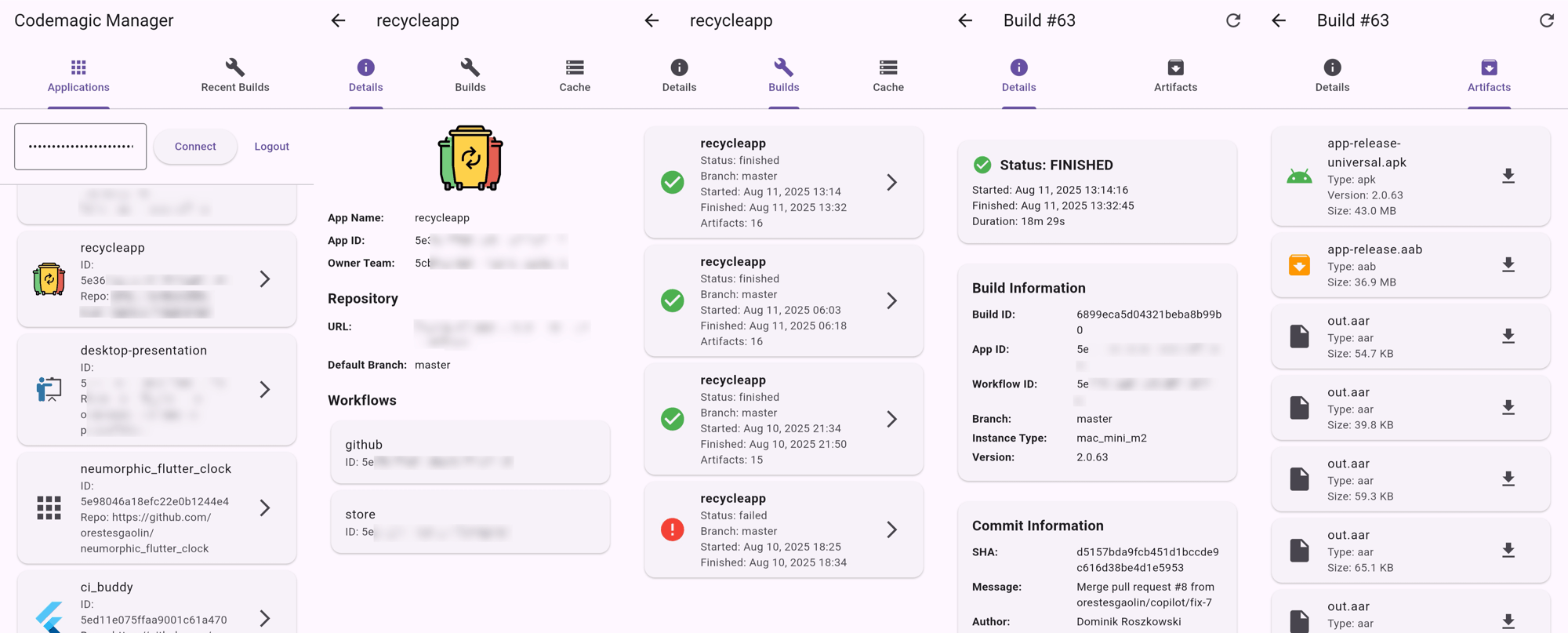Viewport: 1568px width, 633px height.
Task: Click green check icon of build finished Aug 11 13:32
Action: pos(673,183)
